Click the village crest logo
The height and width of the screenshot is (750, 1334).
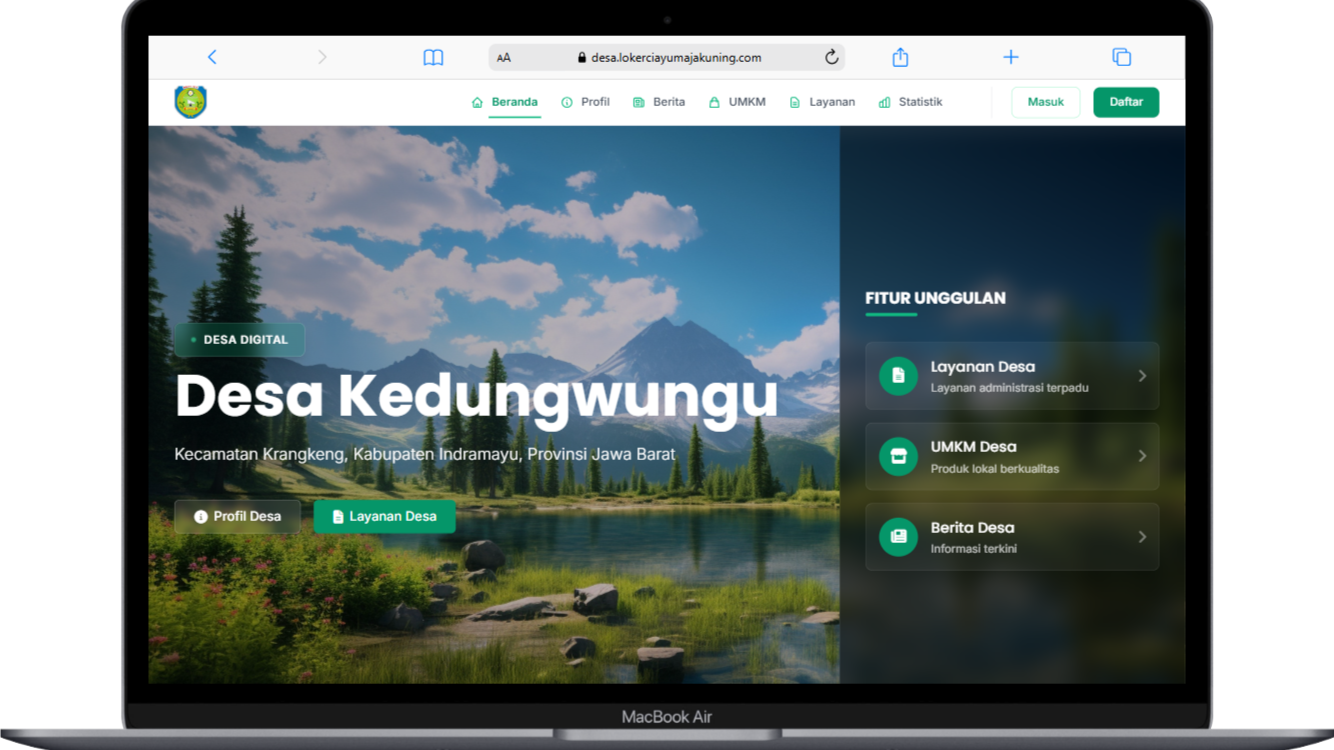[x=190, y=102]
